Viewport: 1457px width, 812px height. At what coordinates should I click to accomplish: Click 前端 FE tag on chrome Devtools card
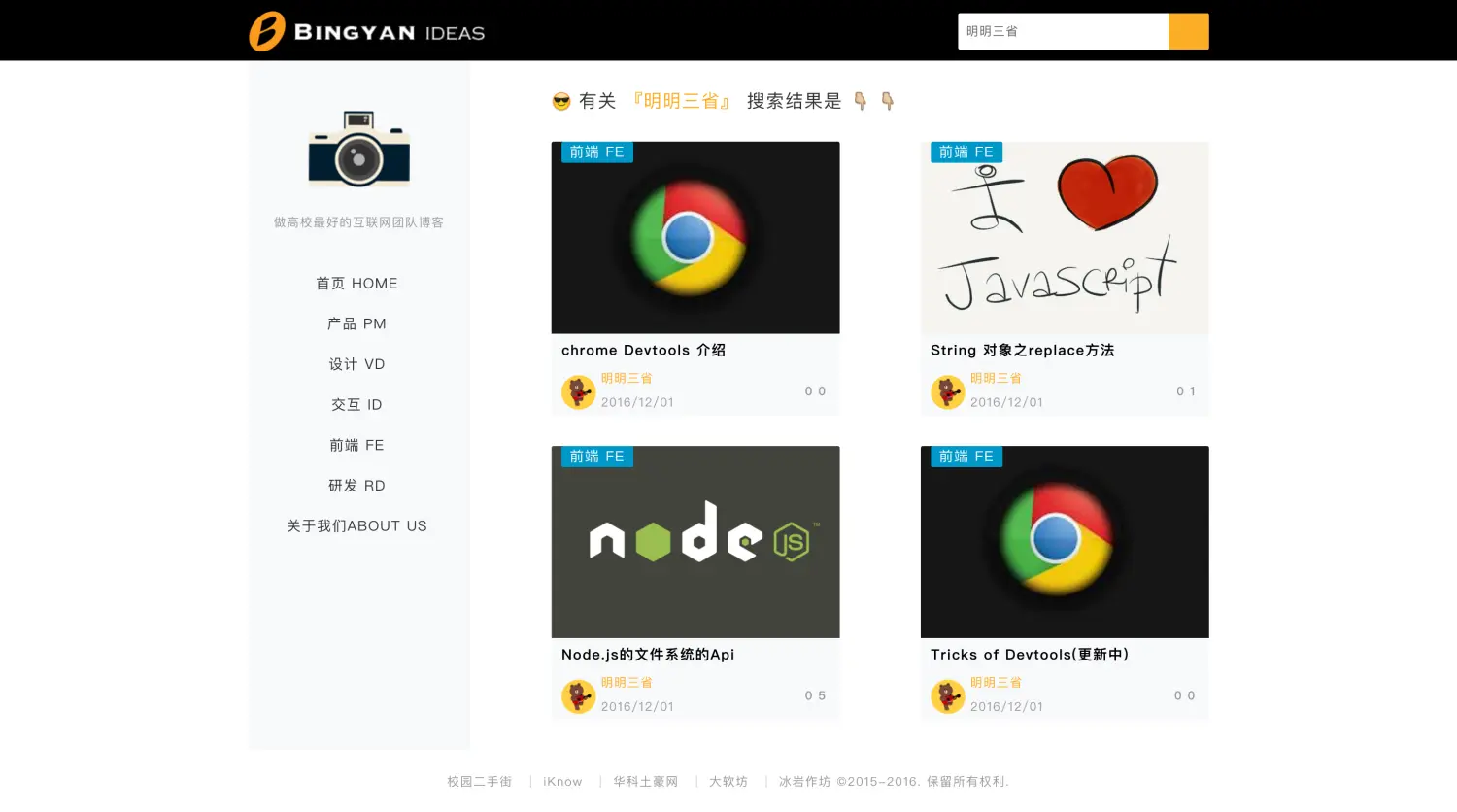tap(596, 152)
